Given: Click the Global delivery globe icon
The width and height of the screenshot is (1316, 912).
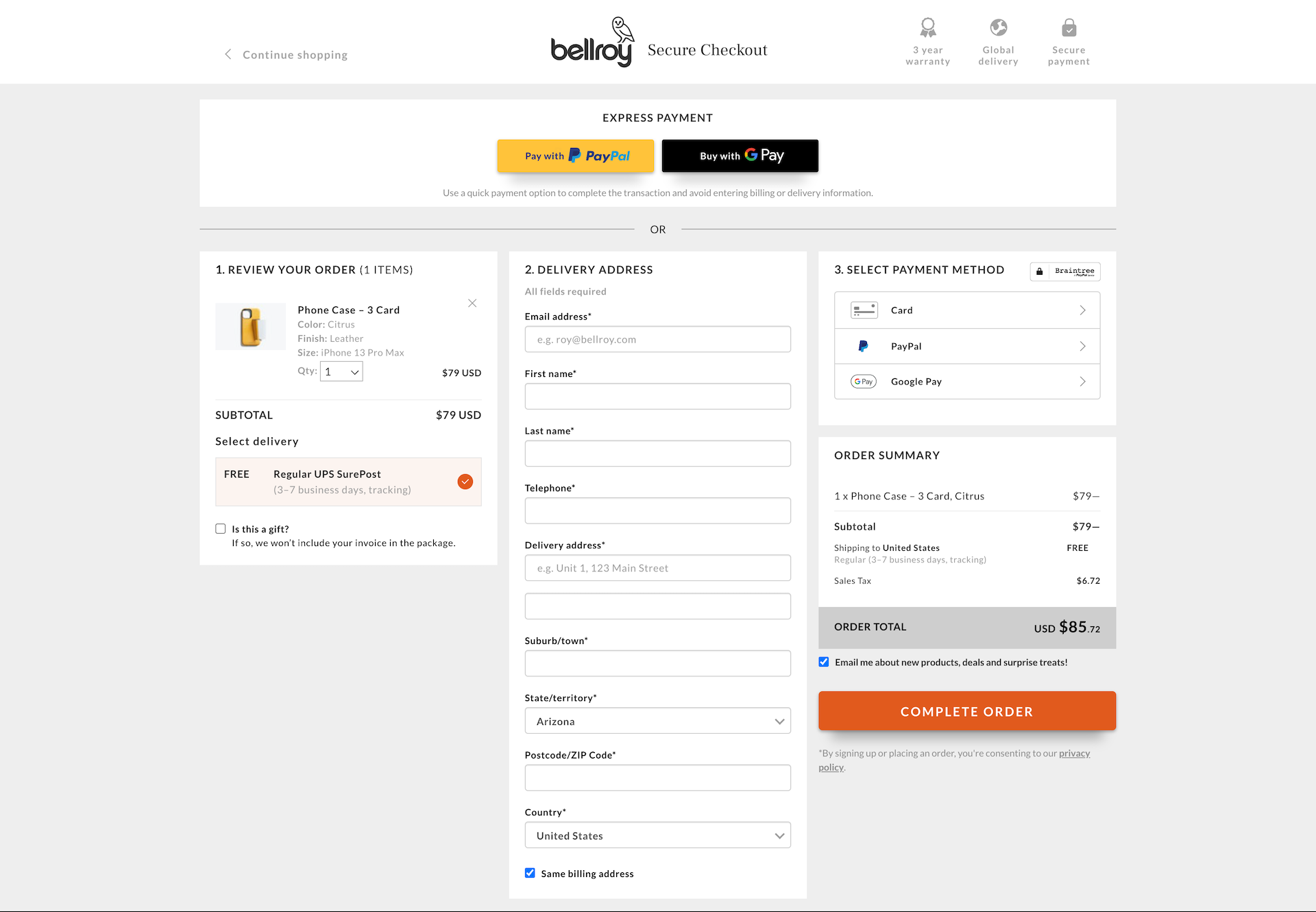Looking at the screenshot, I should 998,27.
